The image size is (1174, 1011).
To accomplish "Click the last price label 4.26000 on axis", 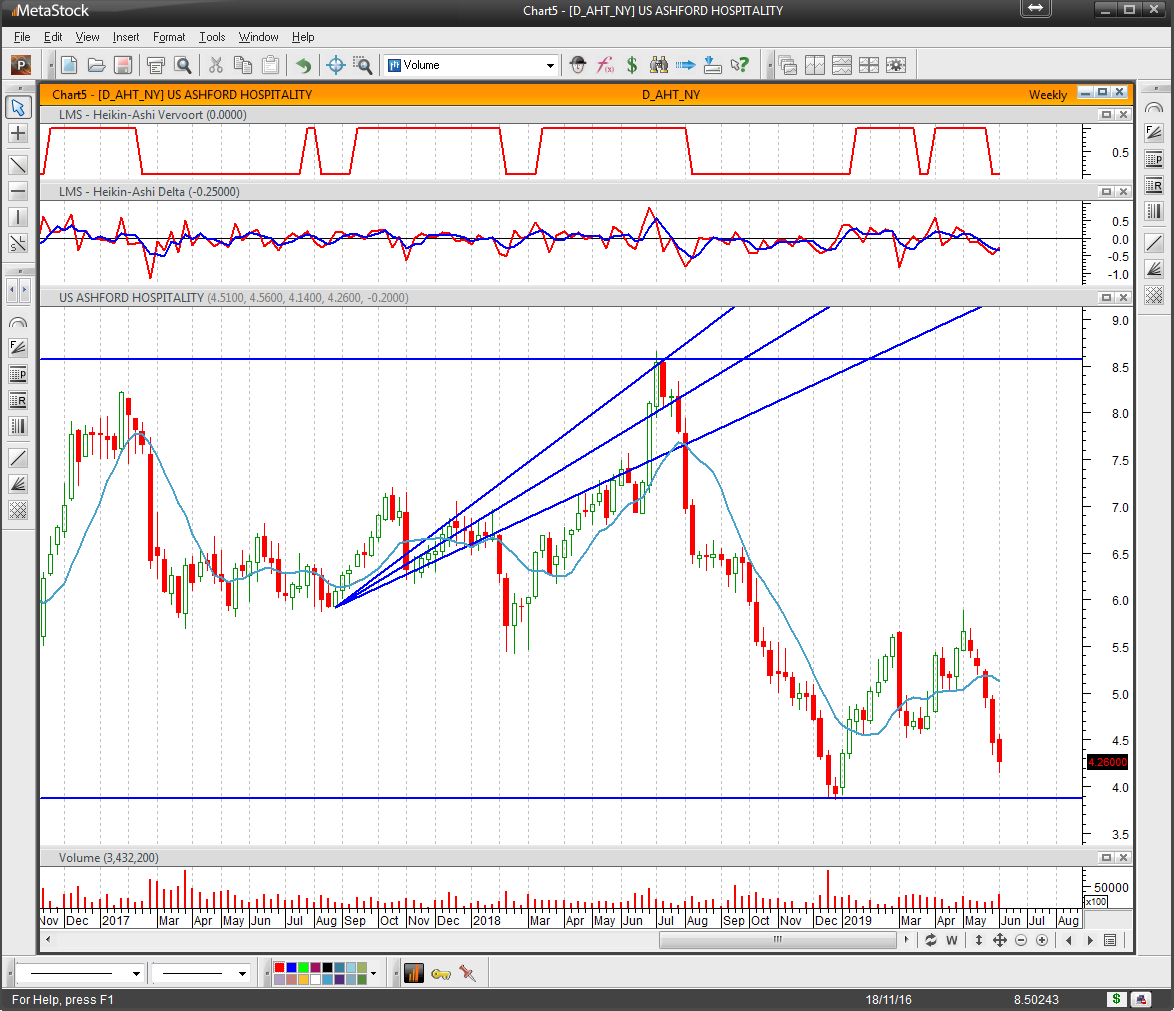I will tap(1107, 762).
